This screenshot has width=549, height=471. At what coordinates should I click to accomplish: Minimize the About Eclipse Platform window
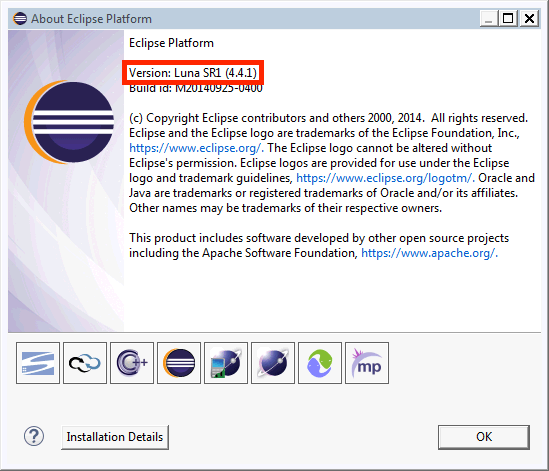click(489, 18)
